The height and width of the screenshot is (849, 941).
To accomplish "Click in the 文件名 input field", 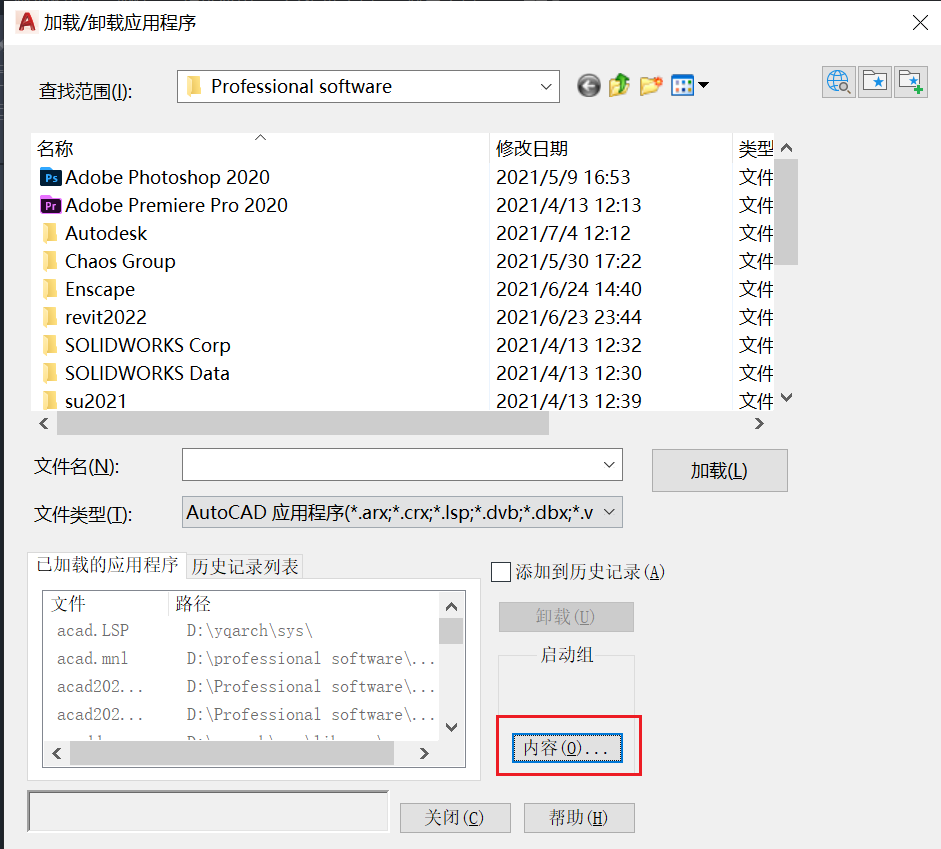I will tap(390, 464).
